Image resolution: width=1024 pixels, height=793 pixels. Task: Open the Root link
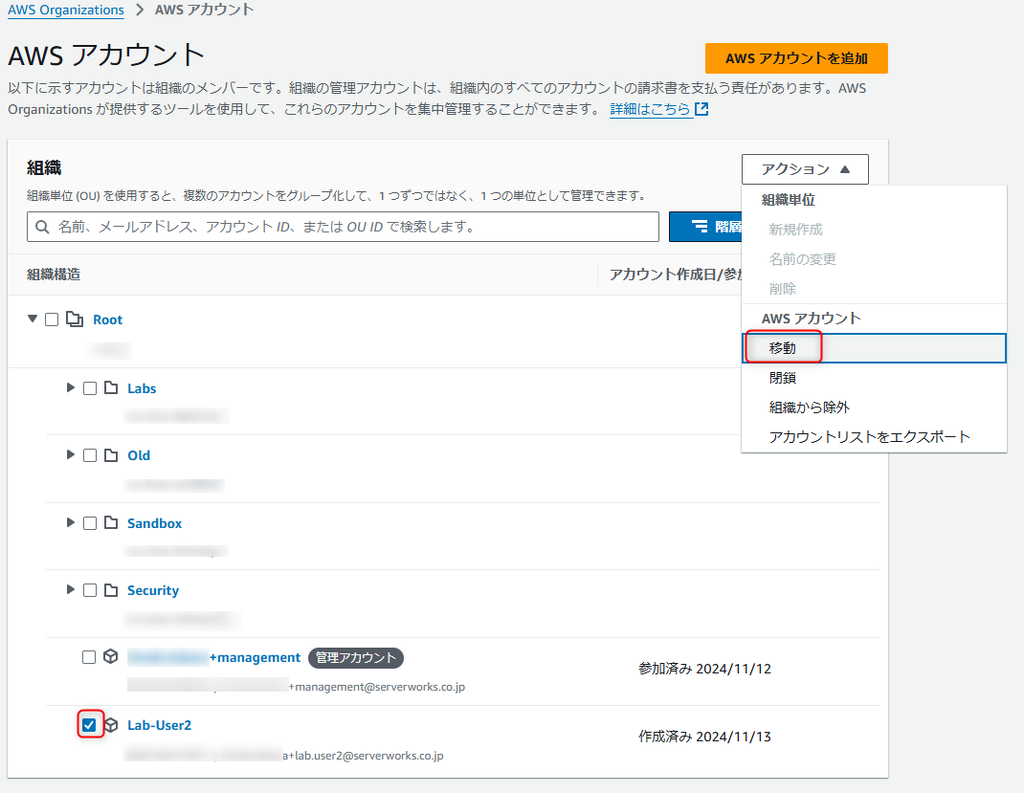(108, 319)
